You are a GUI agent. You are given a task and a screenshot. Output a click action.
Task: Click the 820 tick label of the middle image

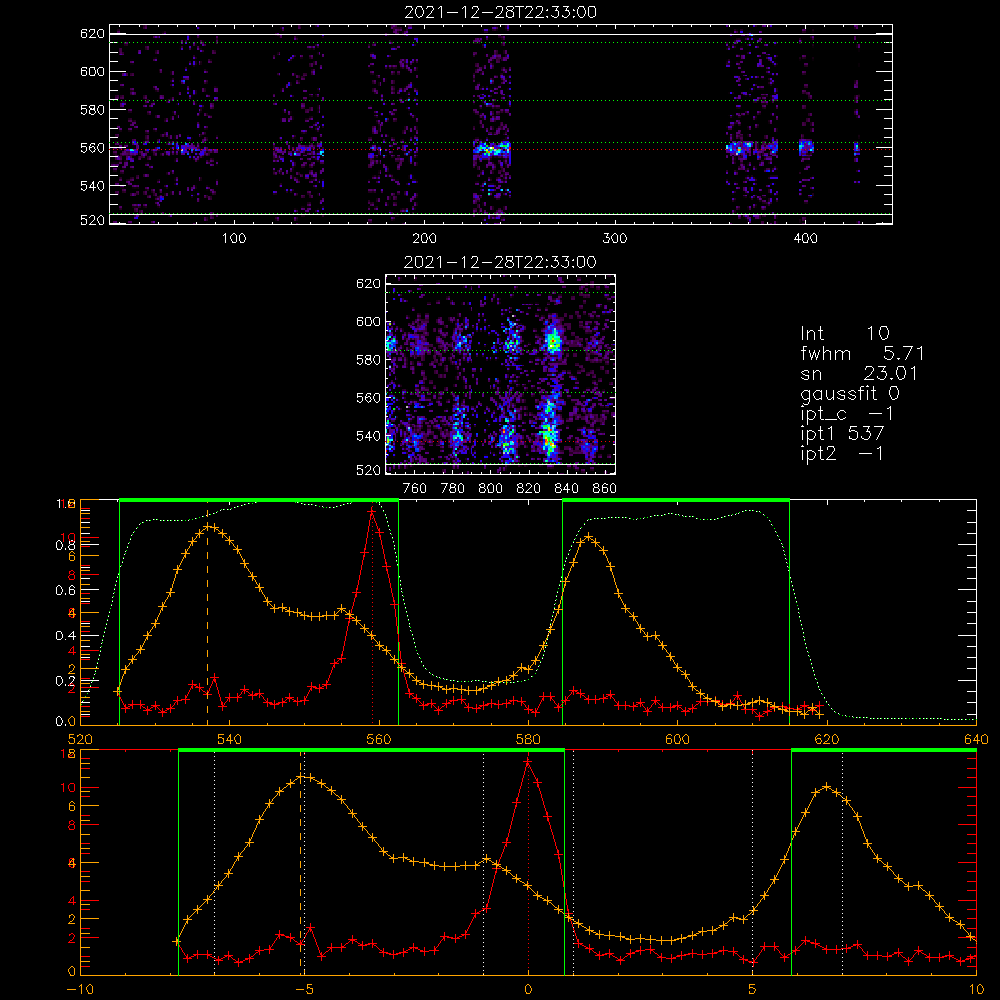coord(529,489)
